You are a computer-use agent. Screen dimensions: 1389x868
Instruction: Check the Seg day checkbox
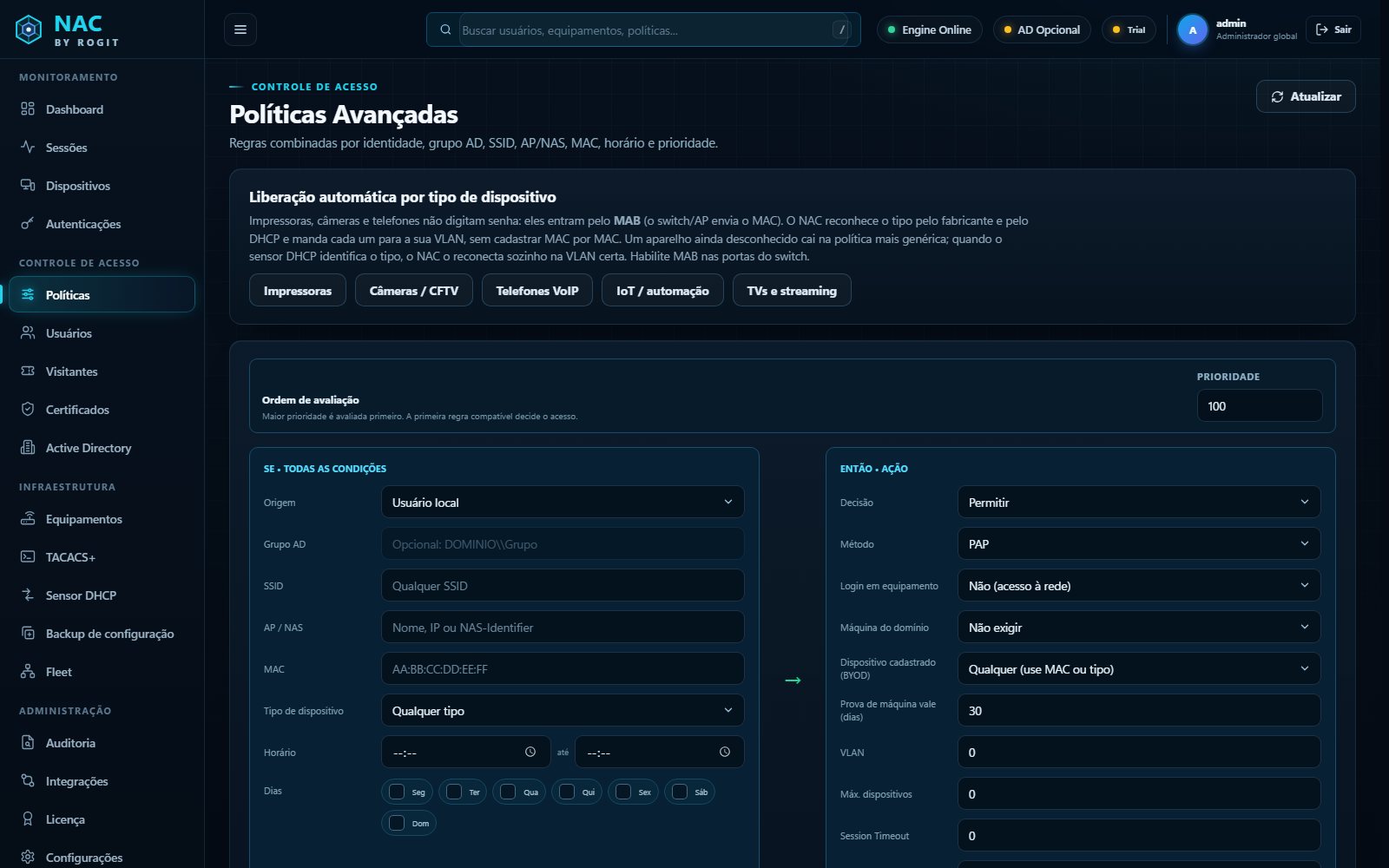pyautogui.click(x=397, y=792)
